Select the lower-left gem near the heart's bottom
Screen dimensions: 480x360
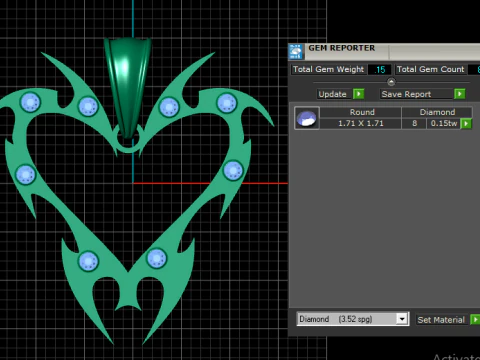click(88, 261)
